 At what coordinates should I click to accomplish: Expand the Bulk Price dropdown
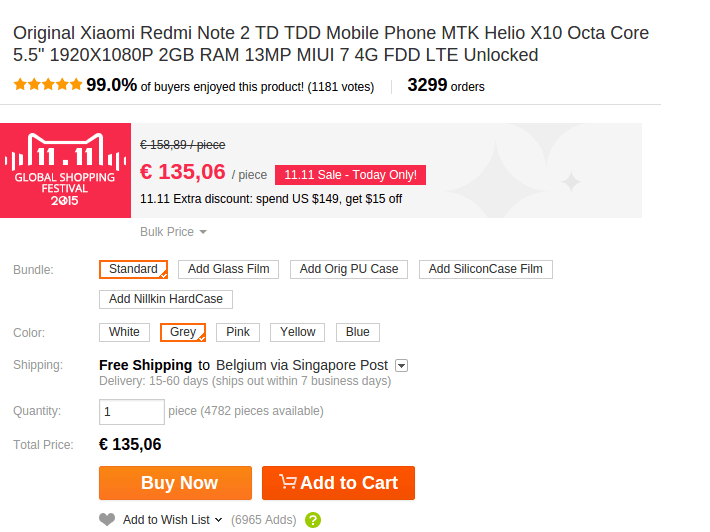[x=173, y=232]
